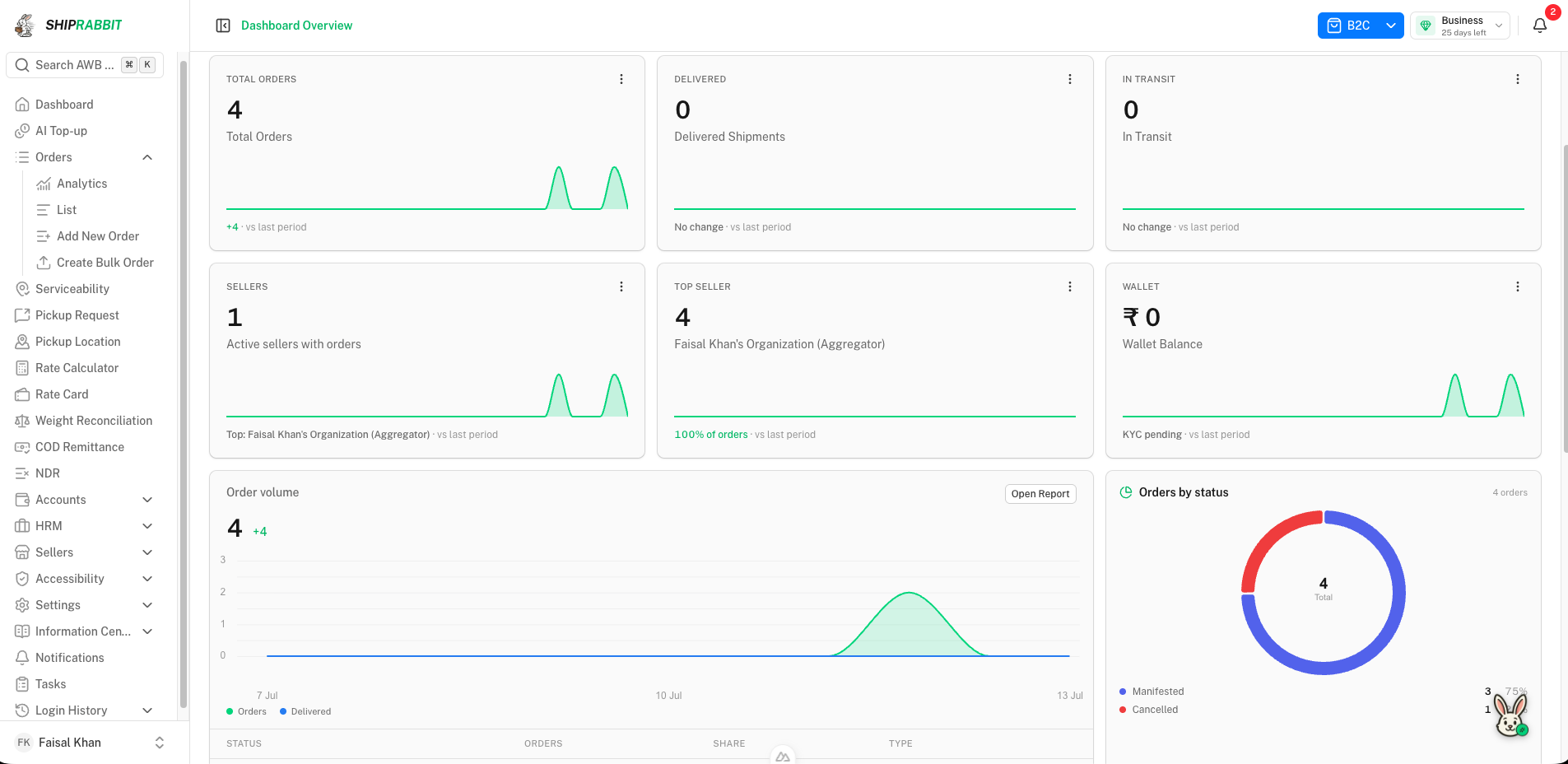Open Delivered card options menu icon

pos(1070,79)
